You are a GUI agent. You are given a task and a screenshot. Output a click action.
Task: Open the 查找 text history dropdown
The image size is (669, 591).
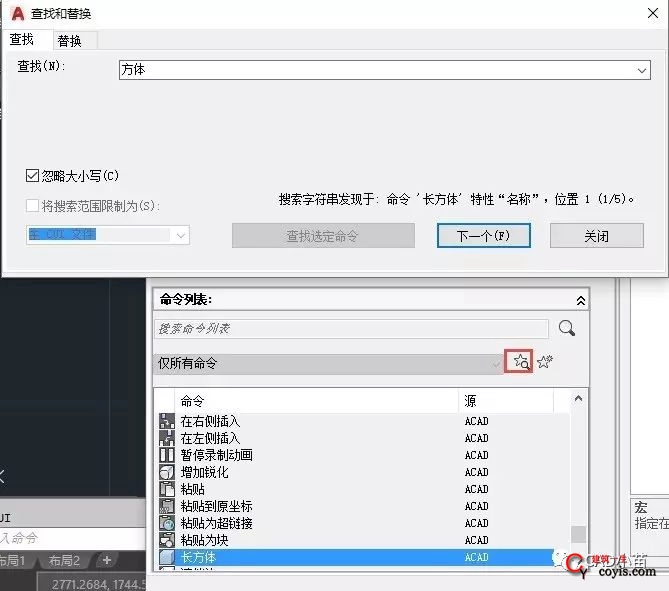(x=641, y=70)
